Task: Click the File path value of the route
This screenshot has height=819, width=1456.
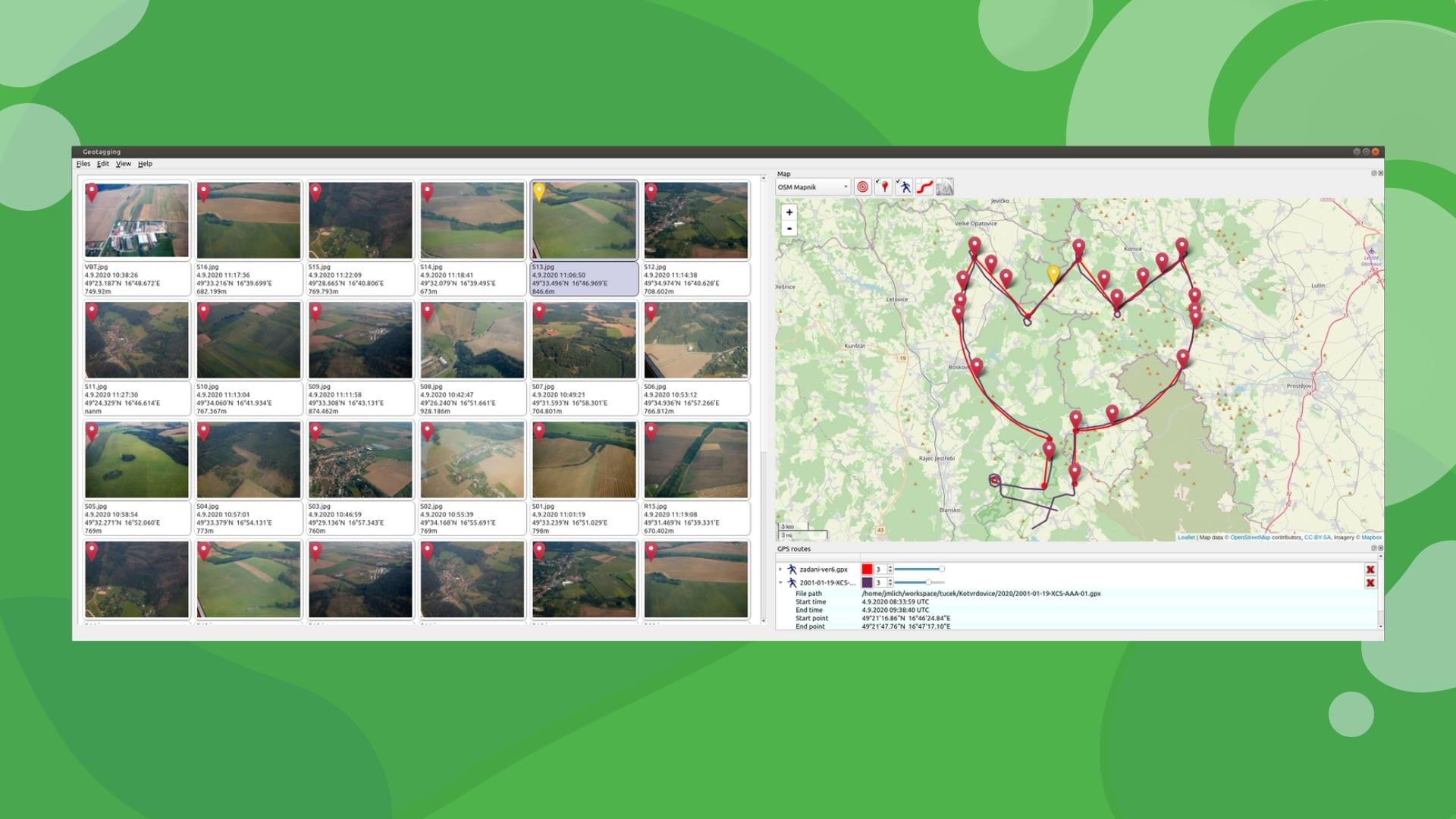Action: tap(981, 594)
